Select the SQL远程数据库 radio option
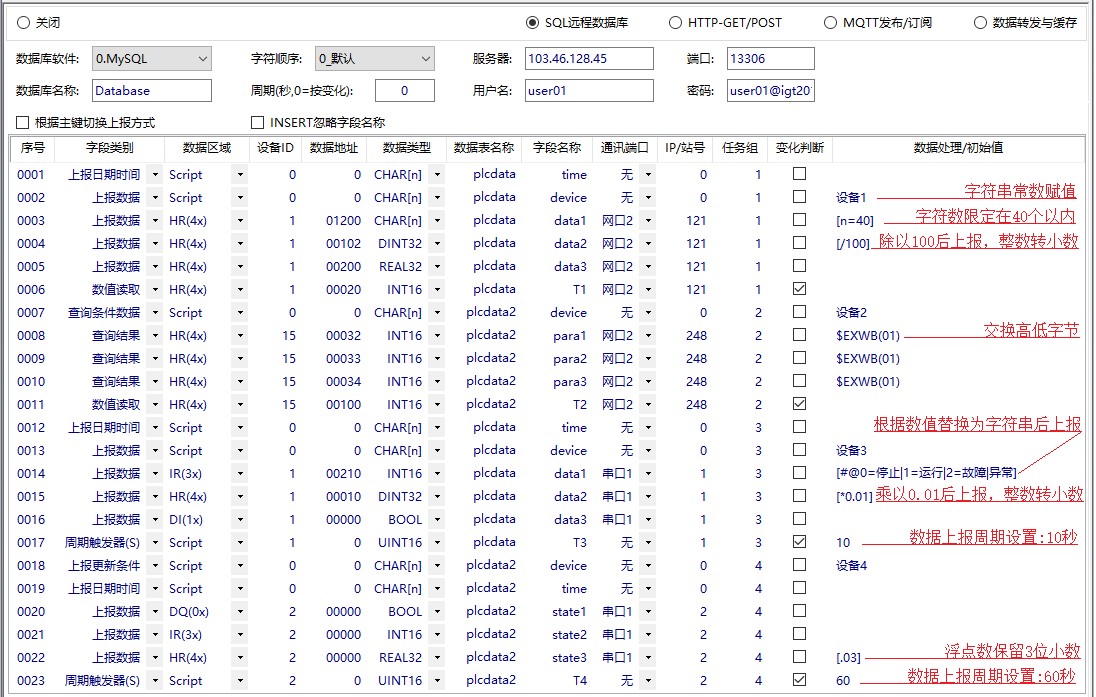Screen dimensions: 1096x697 click(532, 22)
